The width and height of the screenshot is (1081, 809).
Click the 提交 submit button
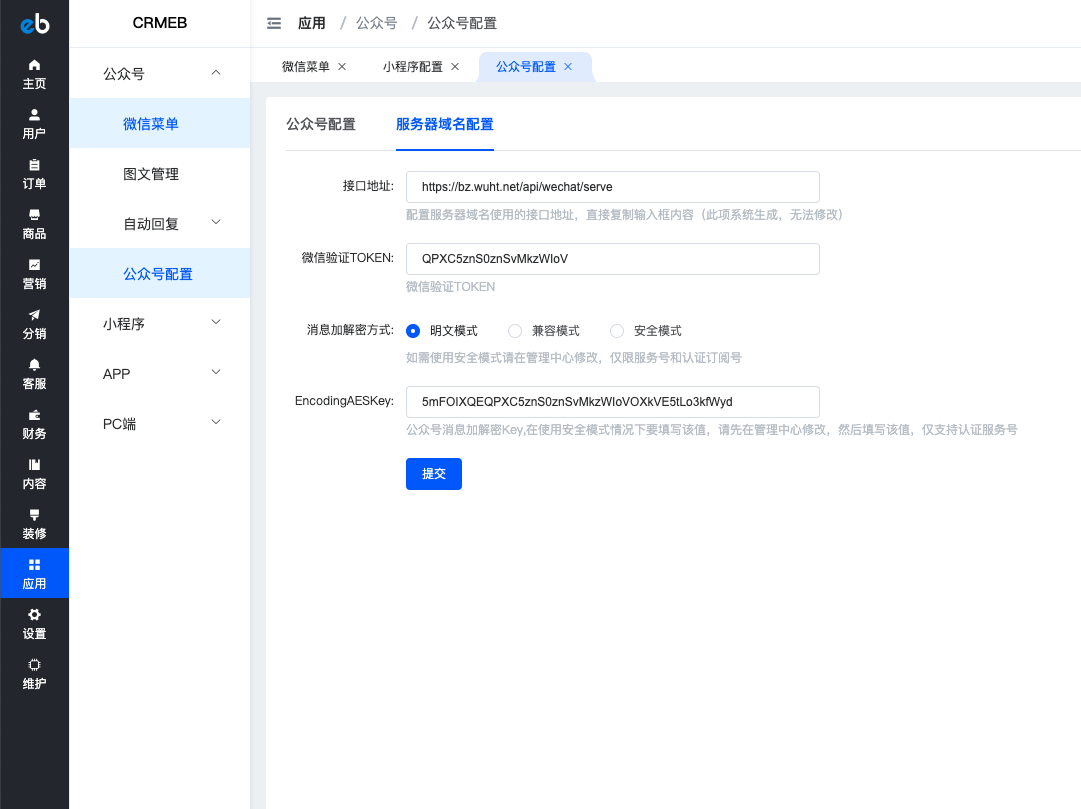(434, 474)
